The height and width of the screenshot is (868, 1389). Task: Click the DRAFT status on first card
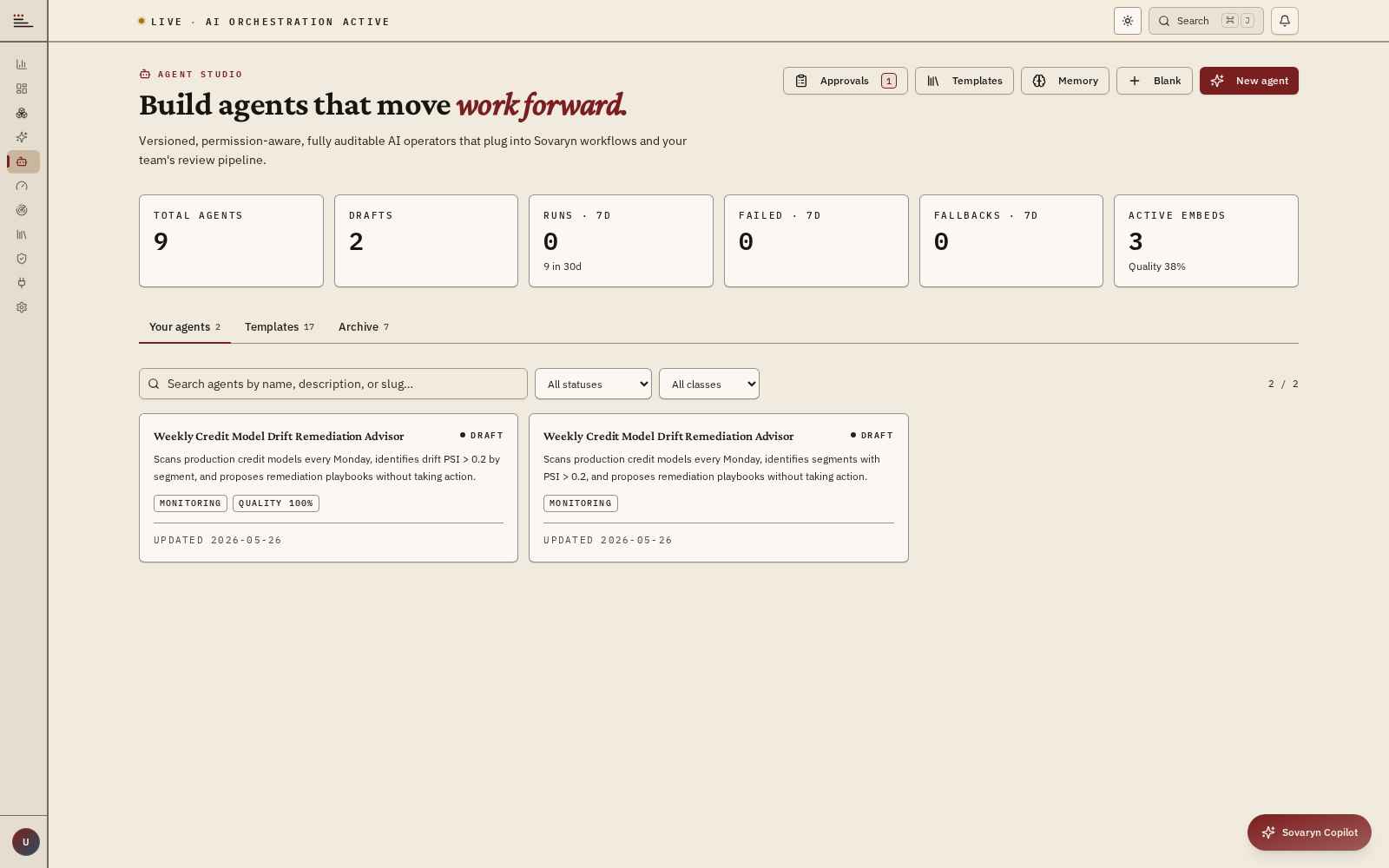point(482,436)
